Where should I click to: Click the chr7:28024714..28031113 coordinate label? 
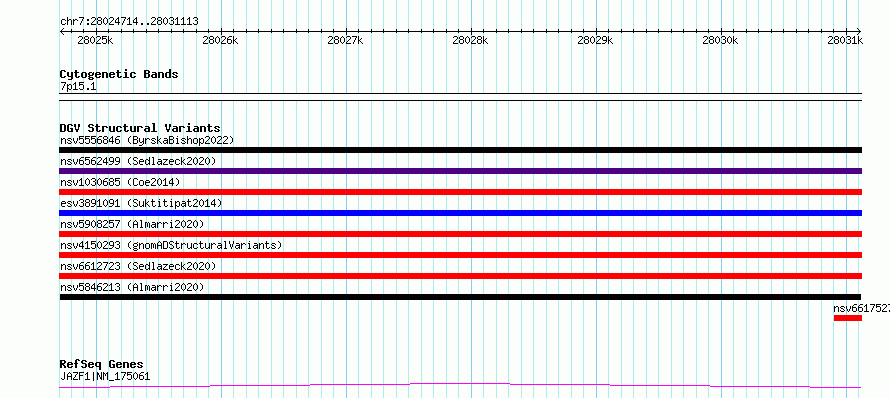[x=129, y=22]
